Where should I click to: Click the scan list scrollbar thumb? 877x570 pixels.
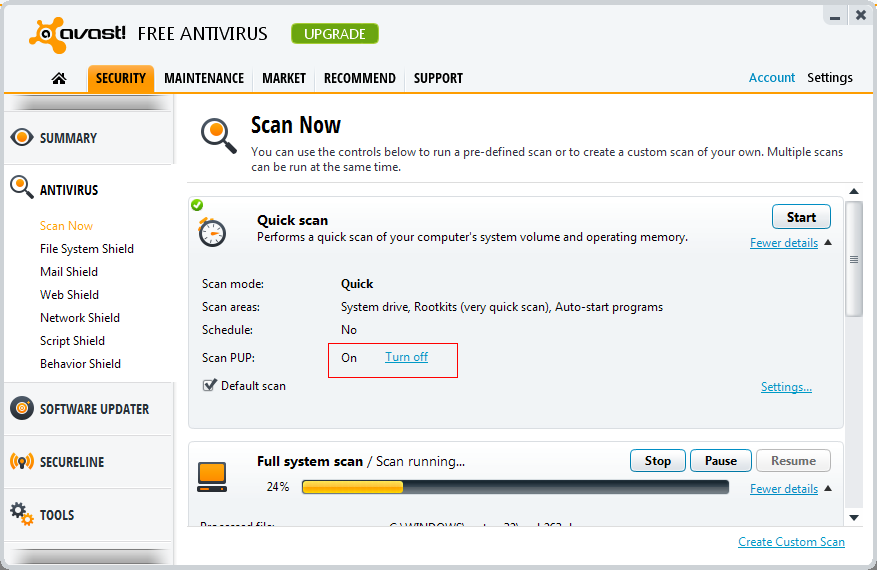pos(854,259)
